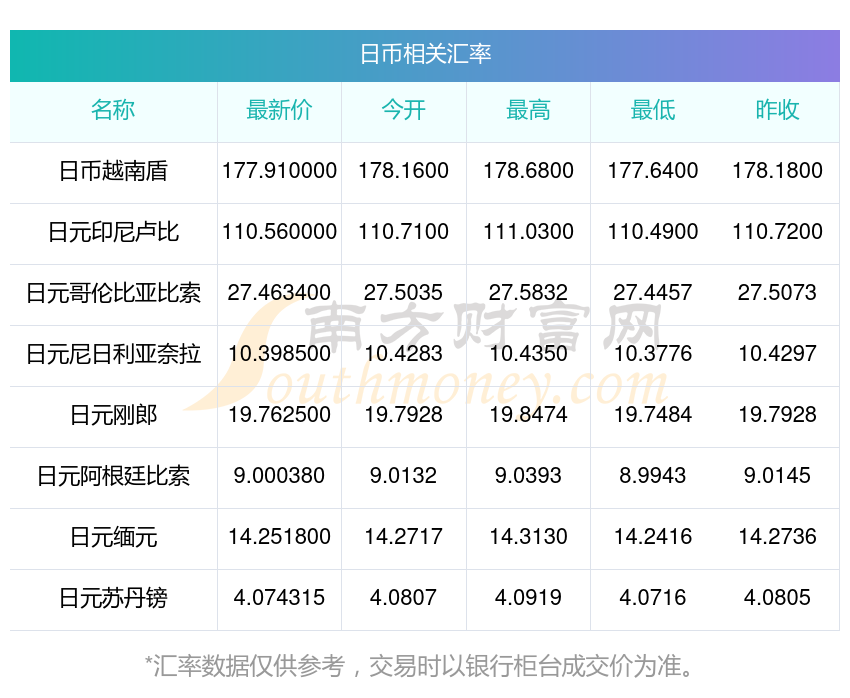This screenshot has height=698, width=850.
Task: Open the 日元苏丹镑 currency pair
Action: 113,598
